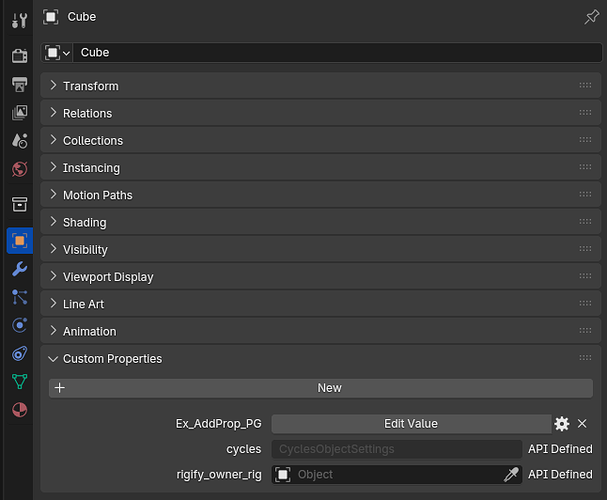Viewport: 607px width, 500px height.
Task: Click the rigify_owner_rig Object field
Action: (397, 474)
